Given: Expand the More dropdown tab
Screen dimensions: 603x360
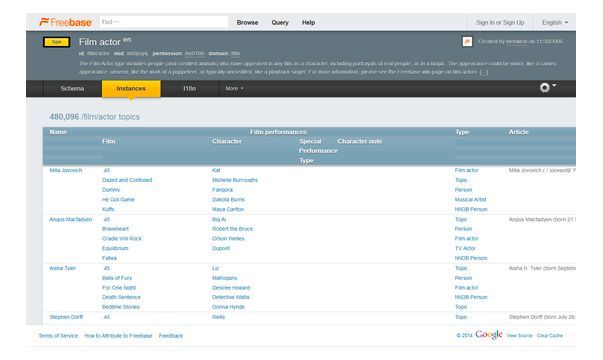Looking at the screenshot, I should [x=234, y=88].
